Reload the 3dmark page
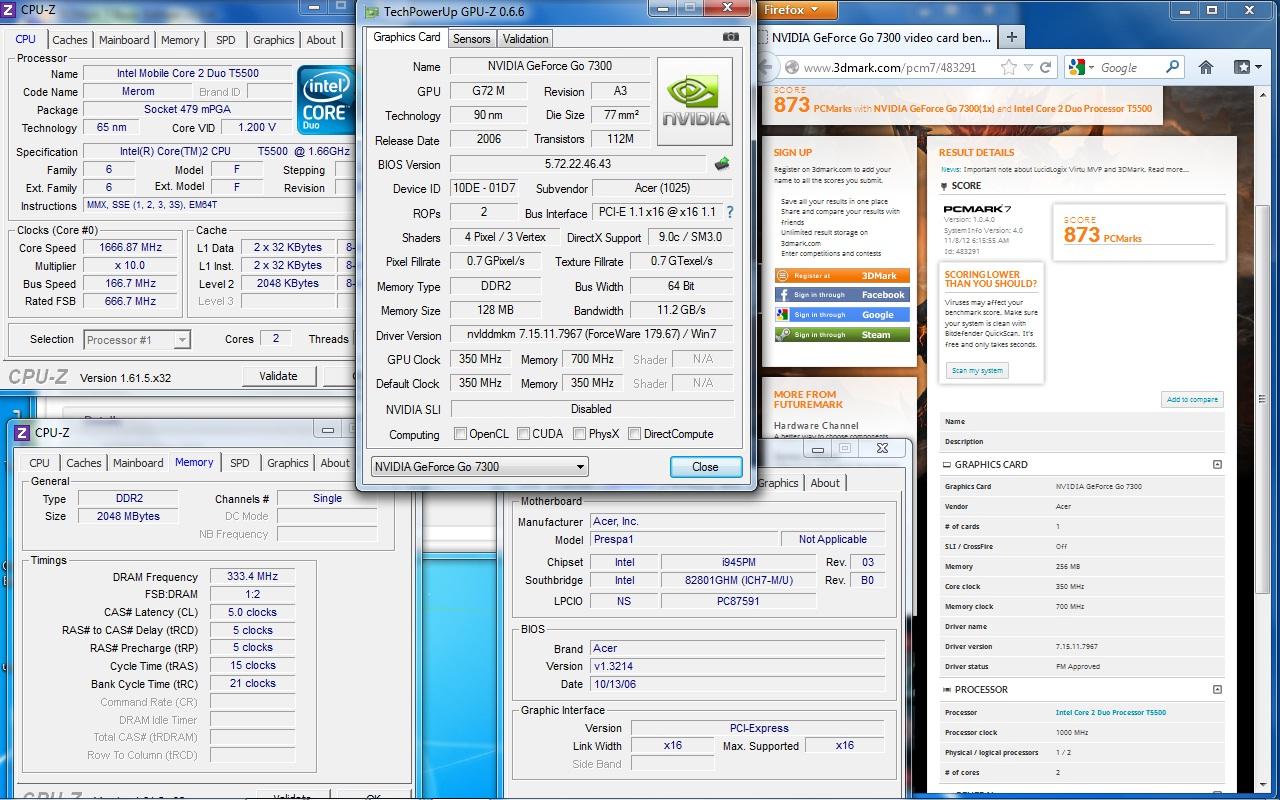The width and height of the screenshot is (1280, 800). pyautogui.click(x=1046, y=67)
